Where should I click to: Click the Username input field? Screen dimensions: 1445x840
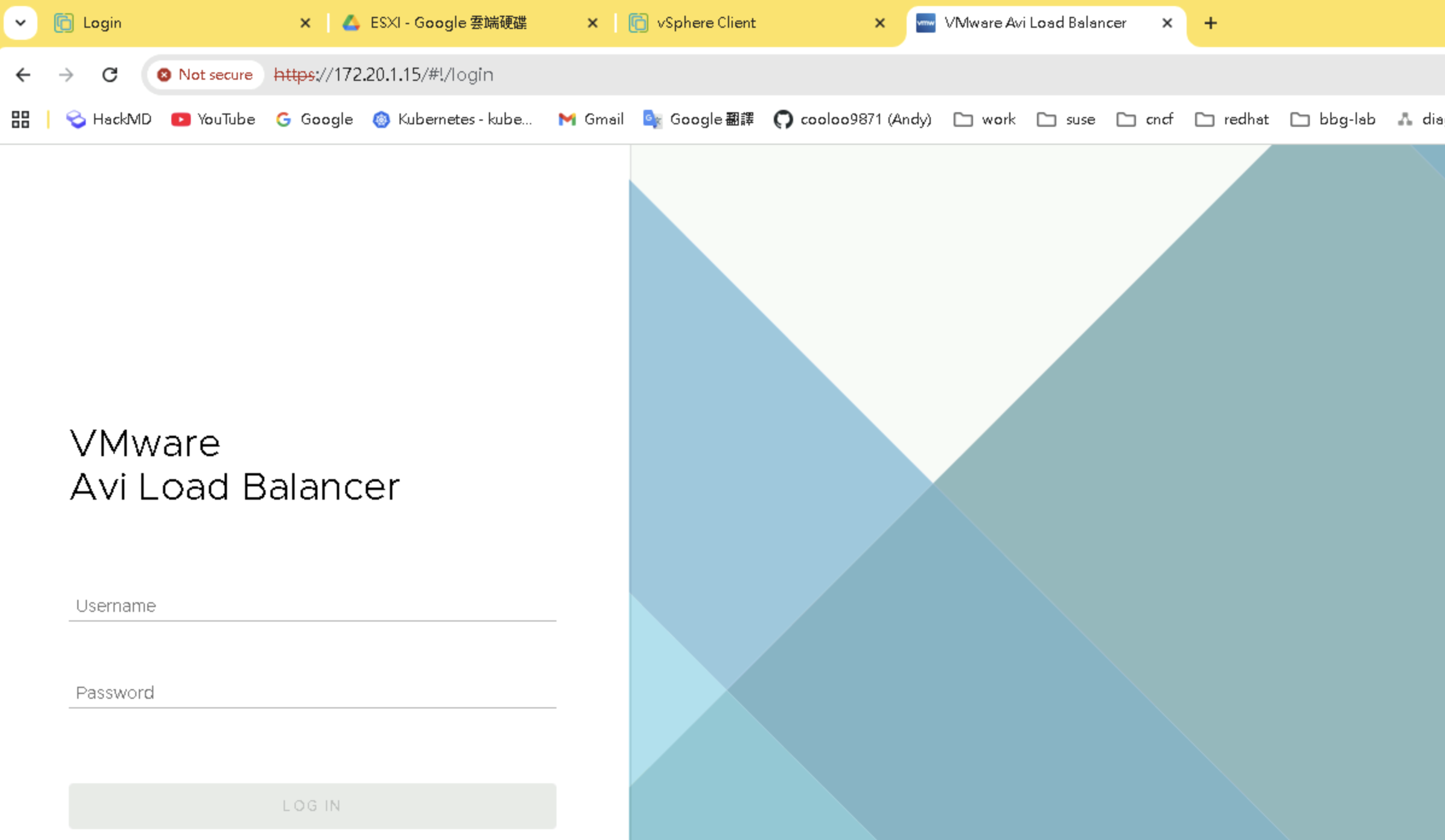coord(312,605)
